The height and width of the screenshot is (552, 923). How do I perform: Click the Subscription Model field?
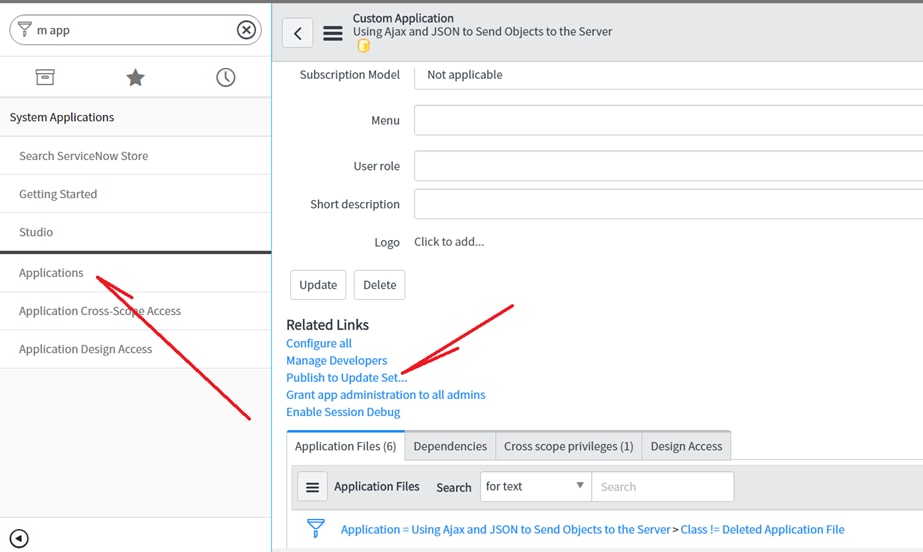click(668, 75)
